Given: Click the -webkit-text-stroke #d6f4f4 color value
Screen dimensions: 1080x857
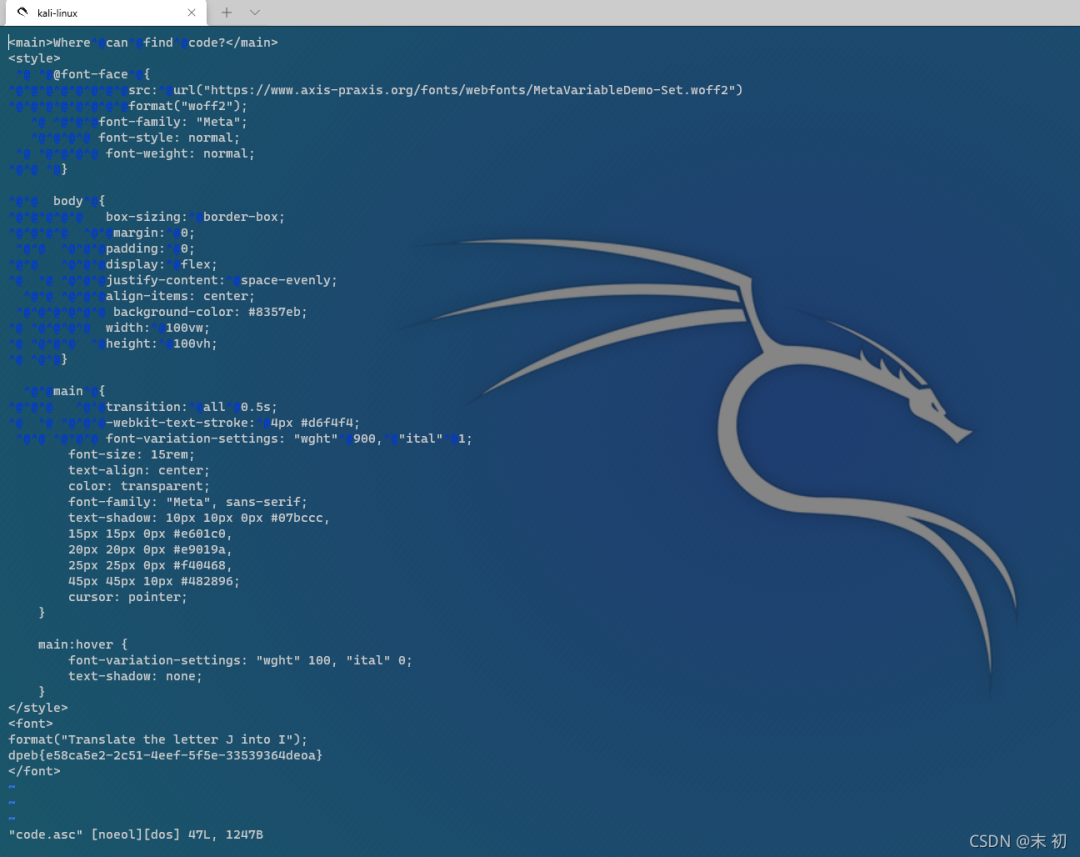Looking at the screenshot, I should click(330, 423).
